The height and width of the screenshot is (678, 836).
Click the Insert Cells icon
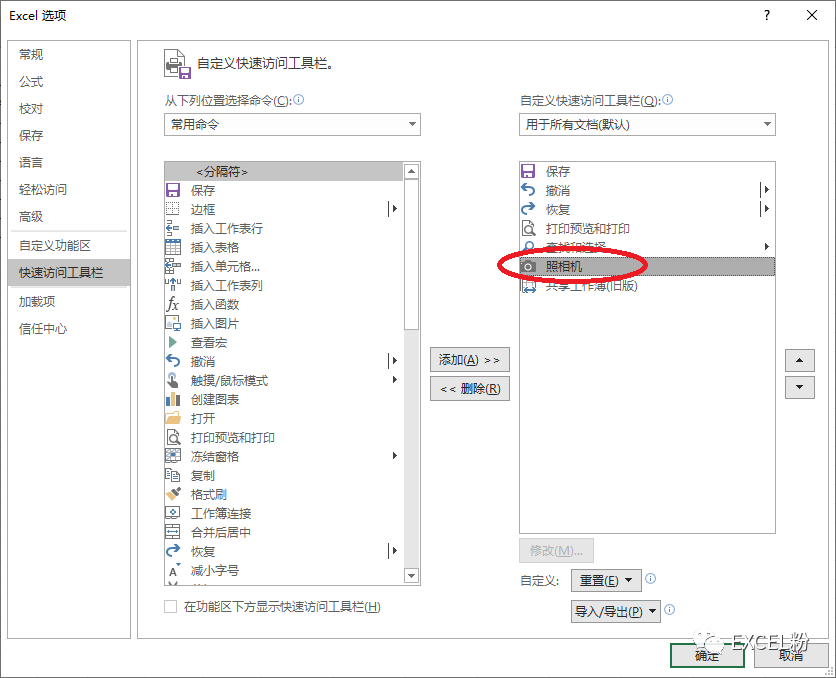pos(173,266)
